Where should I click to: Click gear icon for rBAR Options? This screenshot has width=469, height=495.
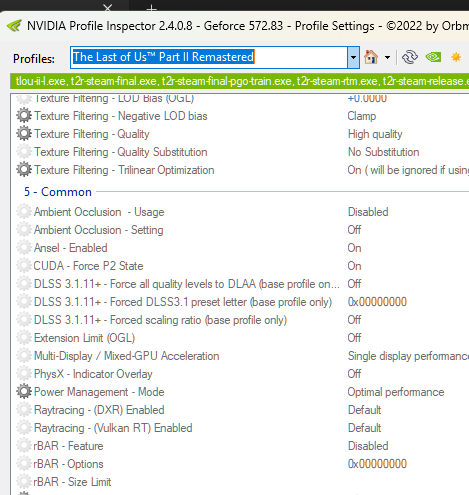[24, 464]
